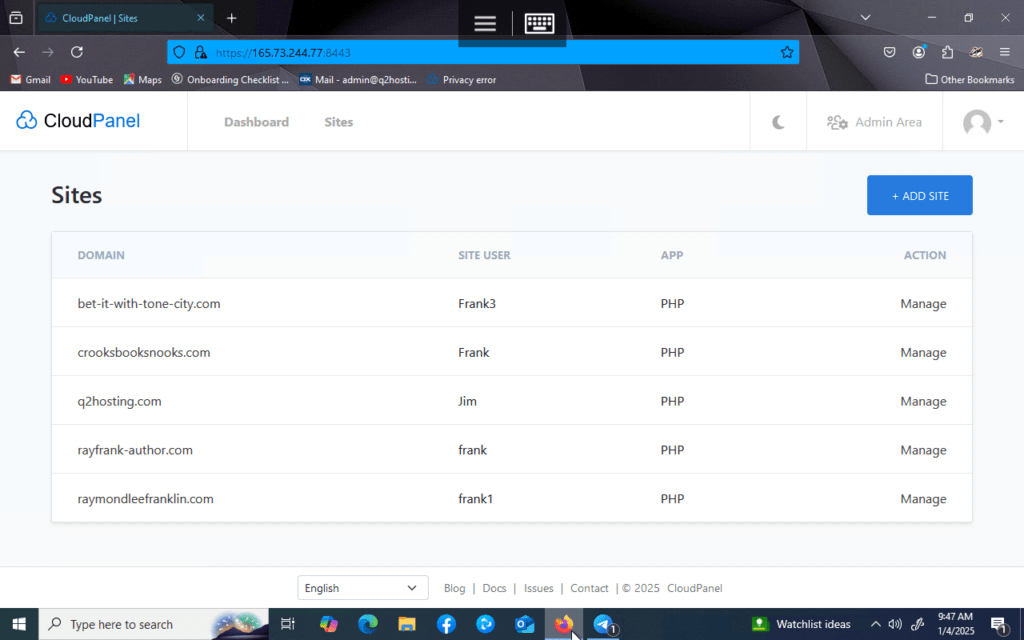
Task: Open the list all tabs chevron
Action: tap(865, 18)
